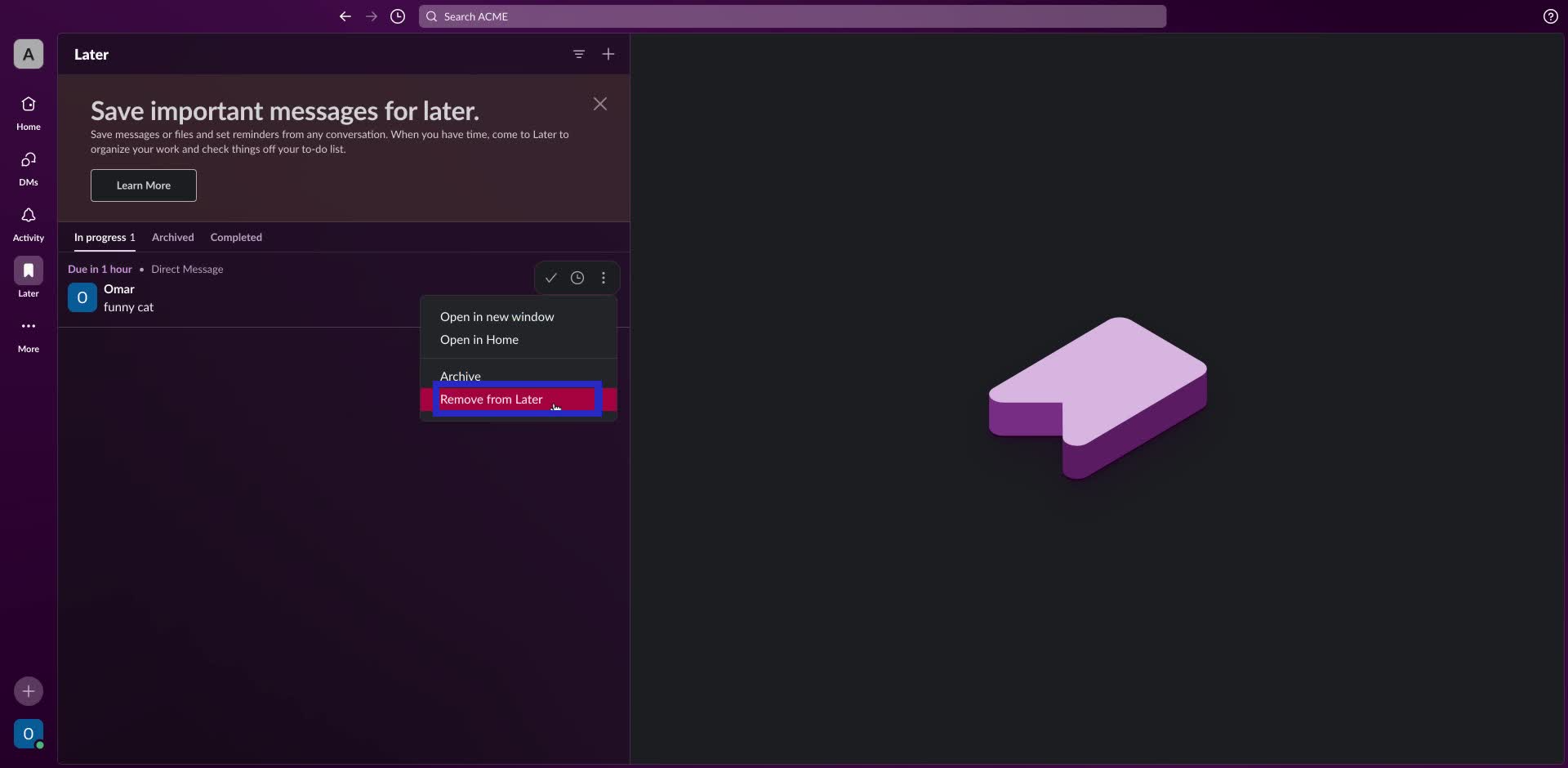Mark the Omar message as complete

pyautogui.click(x=551, y=278)
